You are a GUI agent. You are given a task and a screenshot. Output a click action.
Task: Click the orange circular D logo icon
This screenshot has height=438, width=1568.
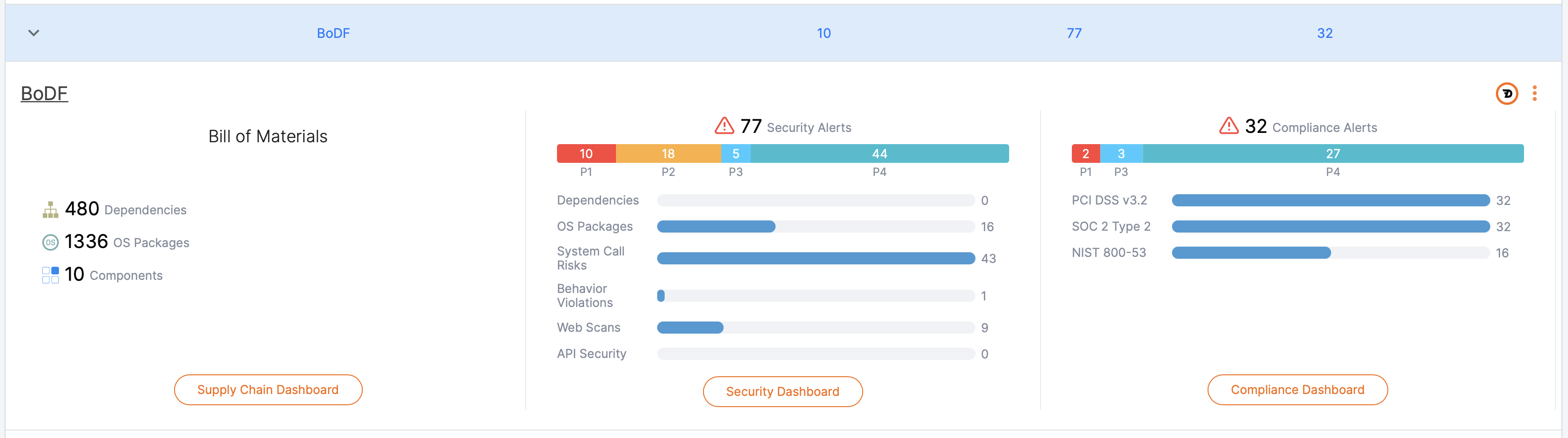pyautogui.click(x=1507, y=93)
